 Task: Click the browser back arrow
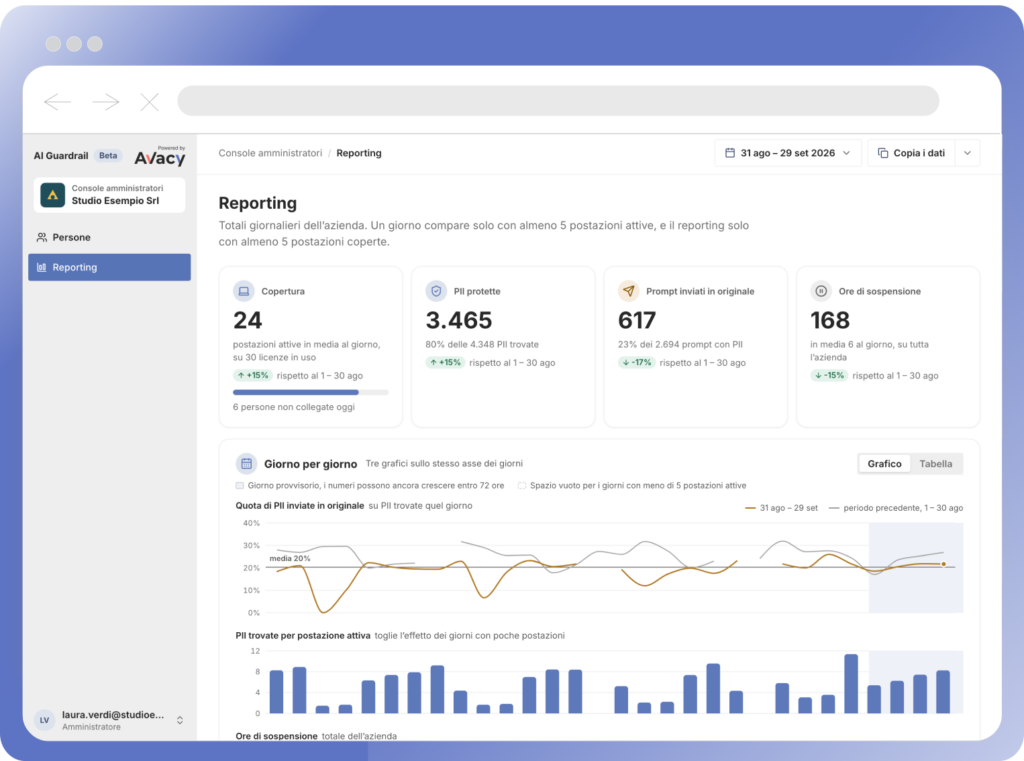(57, 102)
